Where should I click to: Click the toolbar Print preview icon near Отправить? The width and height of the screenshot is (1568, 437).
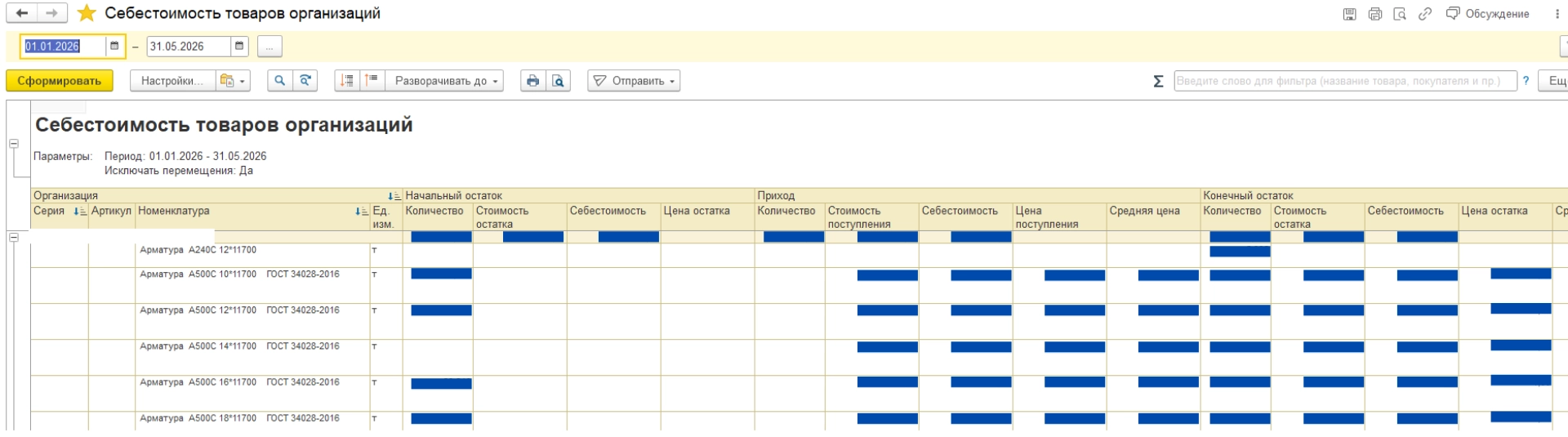coord(558,81)
